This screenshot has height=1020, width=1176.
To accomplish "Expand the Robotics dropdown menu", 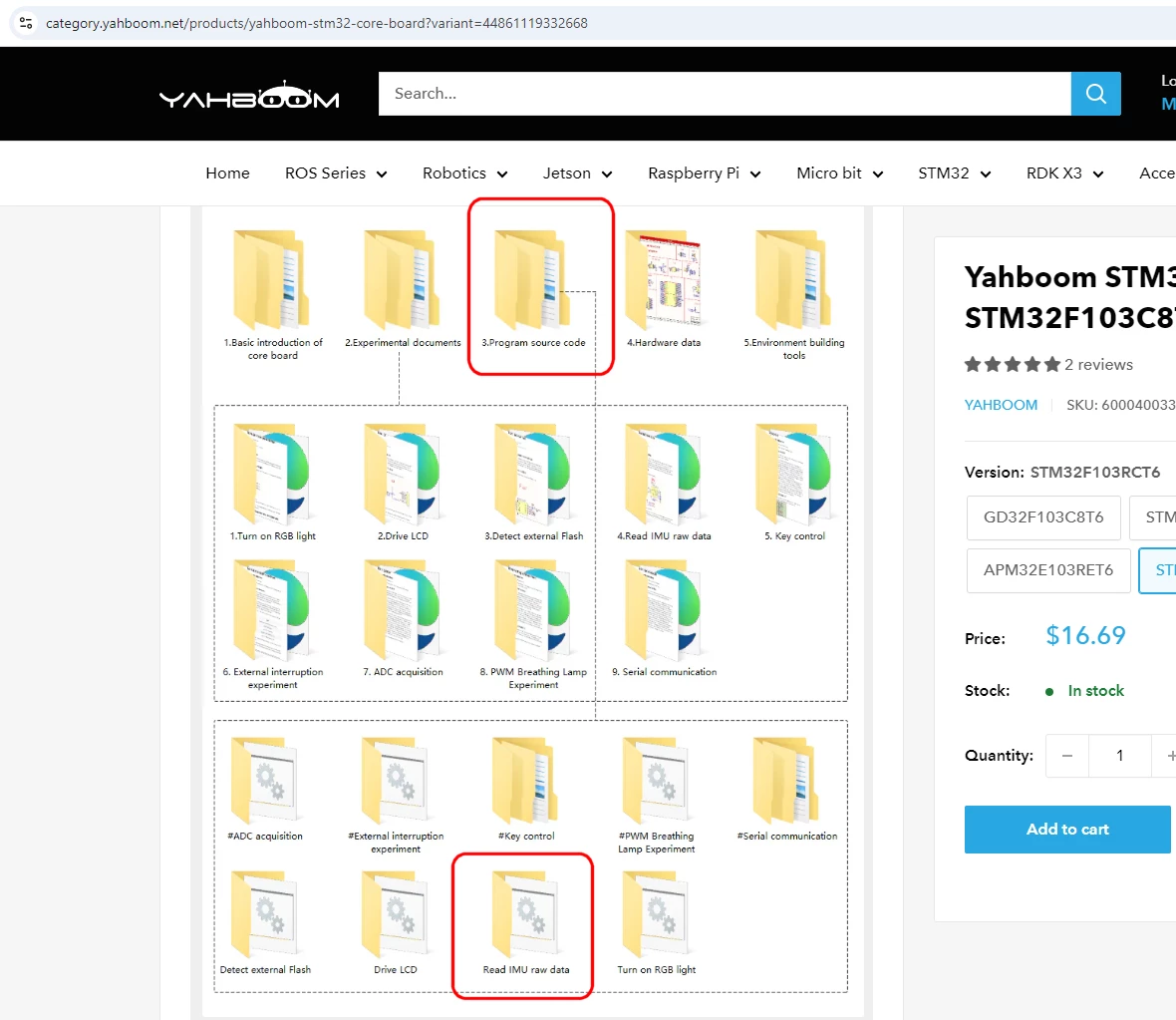I will tap(465, 173).
